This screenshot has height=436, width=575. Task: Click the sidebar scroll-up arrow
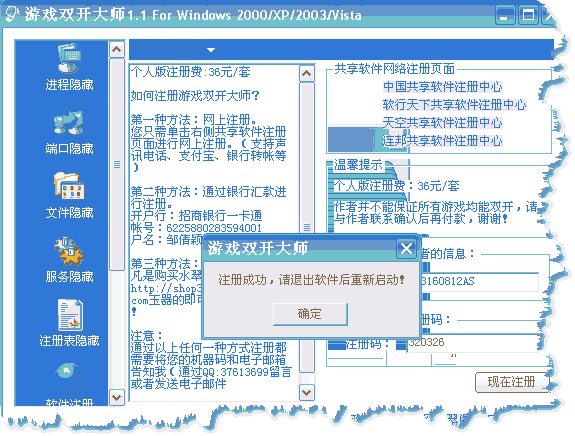click(x=117, y=49)
